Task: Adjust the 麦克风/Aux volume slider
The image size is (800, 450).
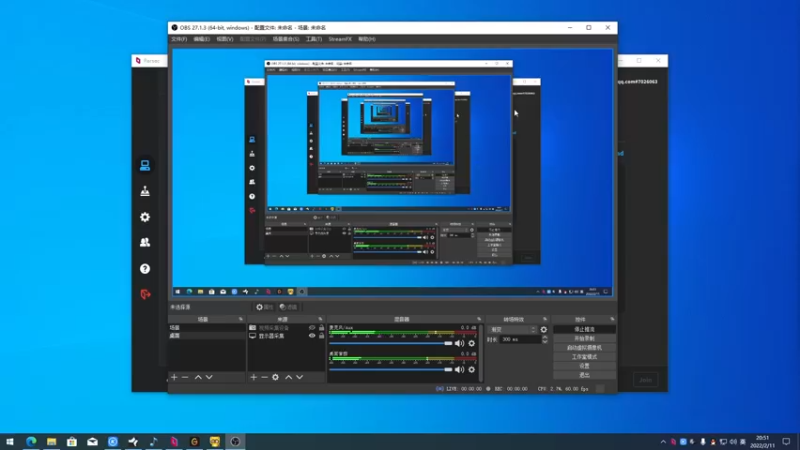Action: 391,343
